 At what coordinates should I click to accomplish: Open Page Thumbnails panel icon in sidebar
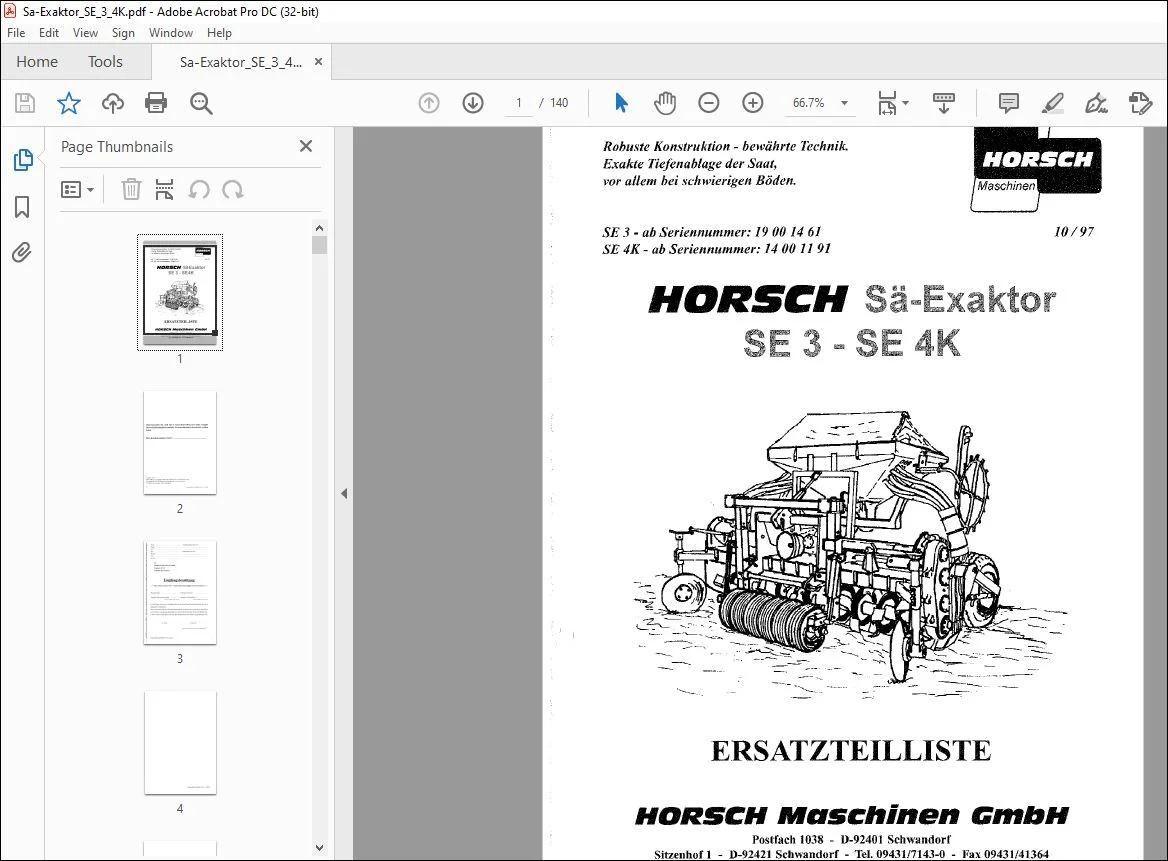click(22, 159)
